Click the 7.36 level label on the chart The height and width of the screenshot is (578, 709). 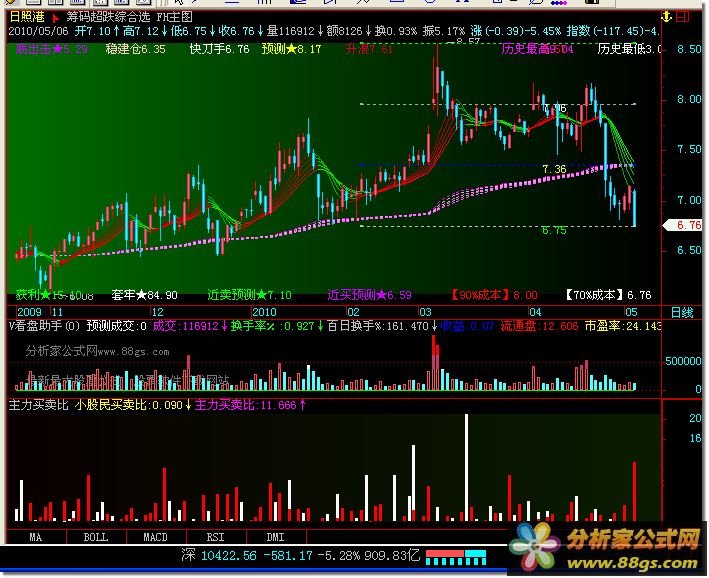(554, 169)
